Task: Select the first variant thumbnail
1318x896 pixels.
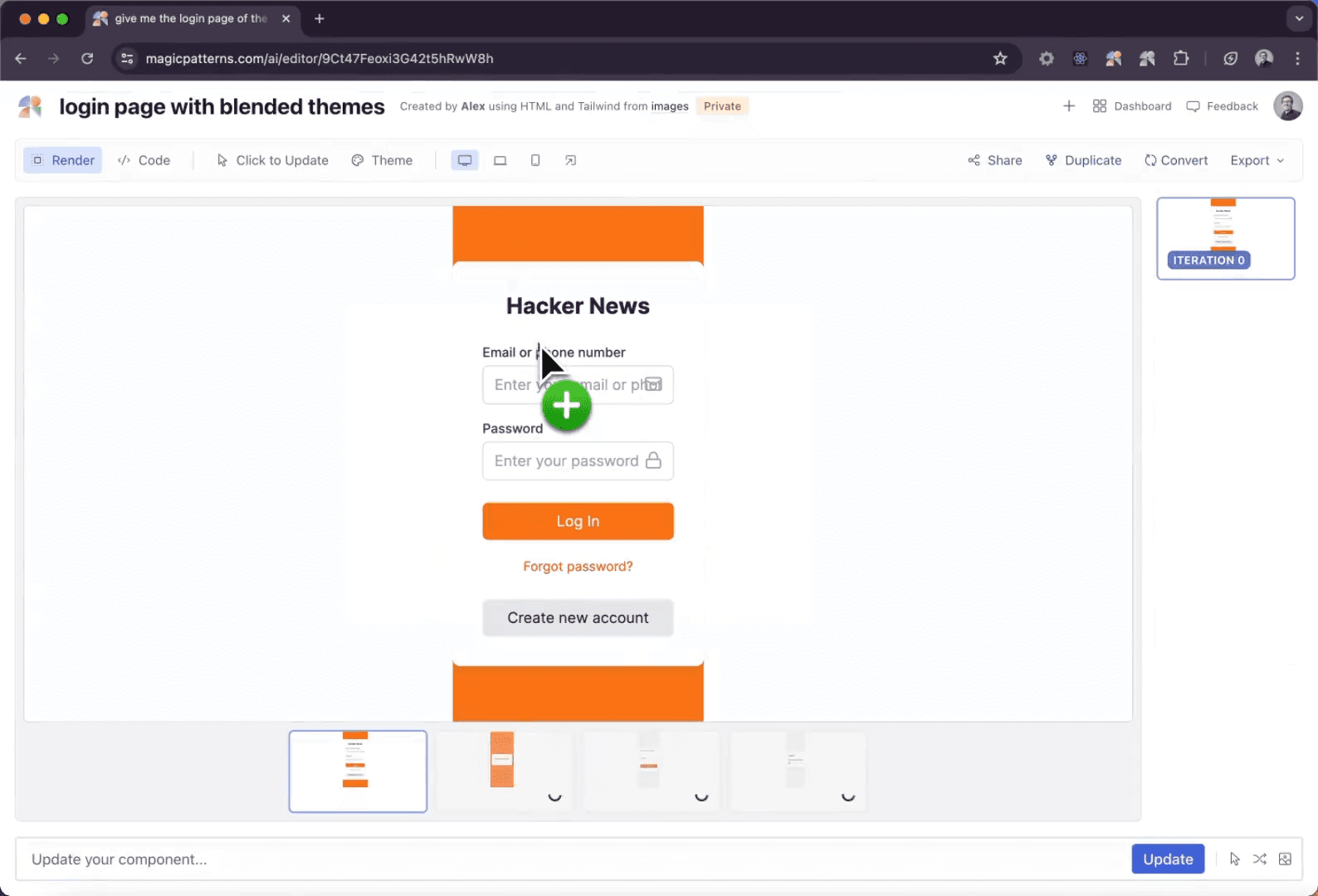Action: [358, 772]
